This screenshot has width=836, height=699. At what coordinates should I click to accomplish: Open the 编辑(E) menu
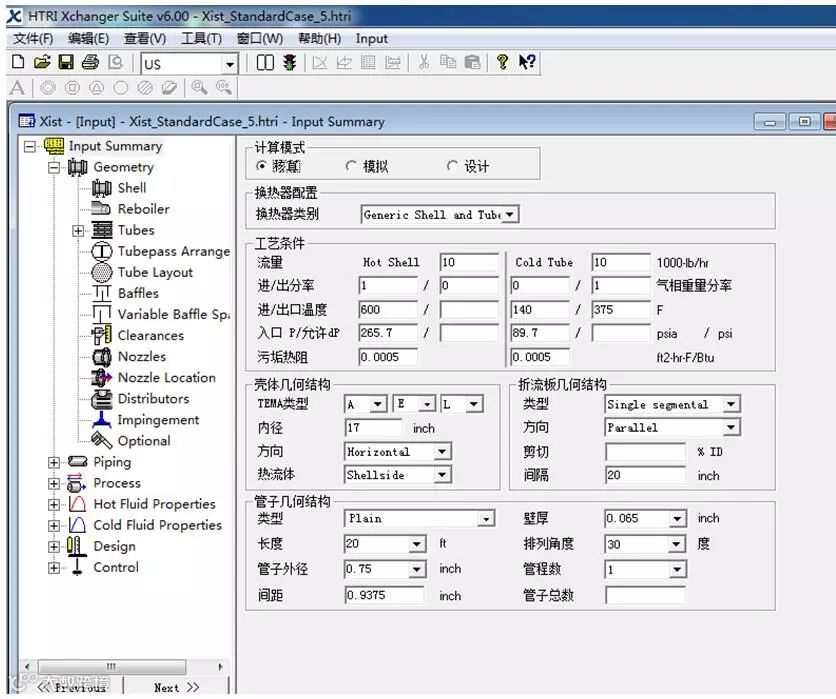89,39
